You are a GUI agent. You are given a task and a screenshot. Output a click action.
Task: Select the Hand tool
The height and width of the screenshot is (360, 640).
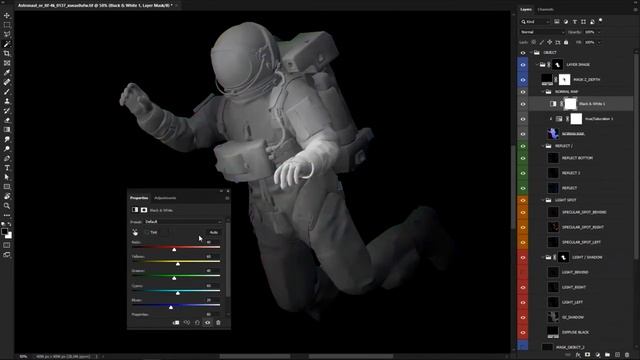click(7, 196)
